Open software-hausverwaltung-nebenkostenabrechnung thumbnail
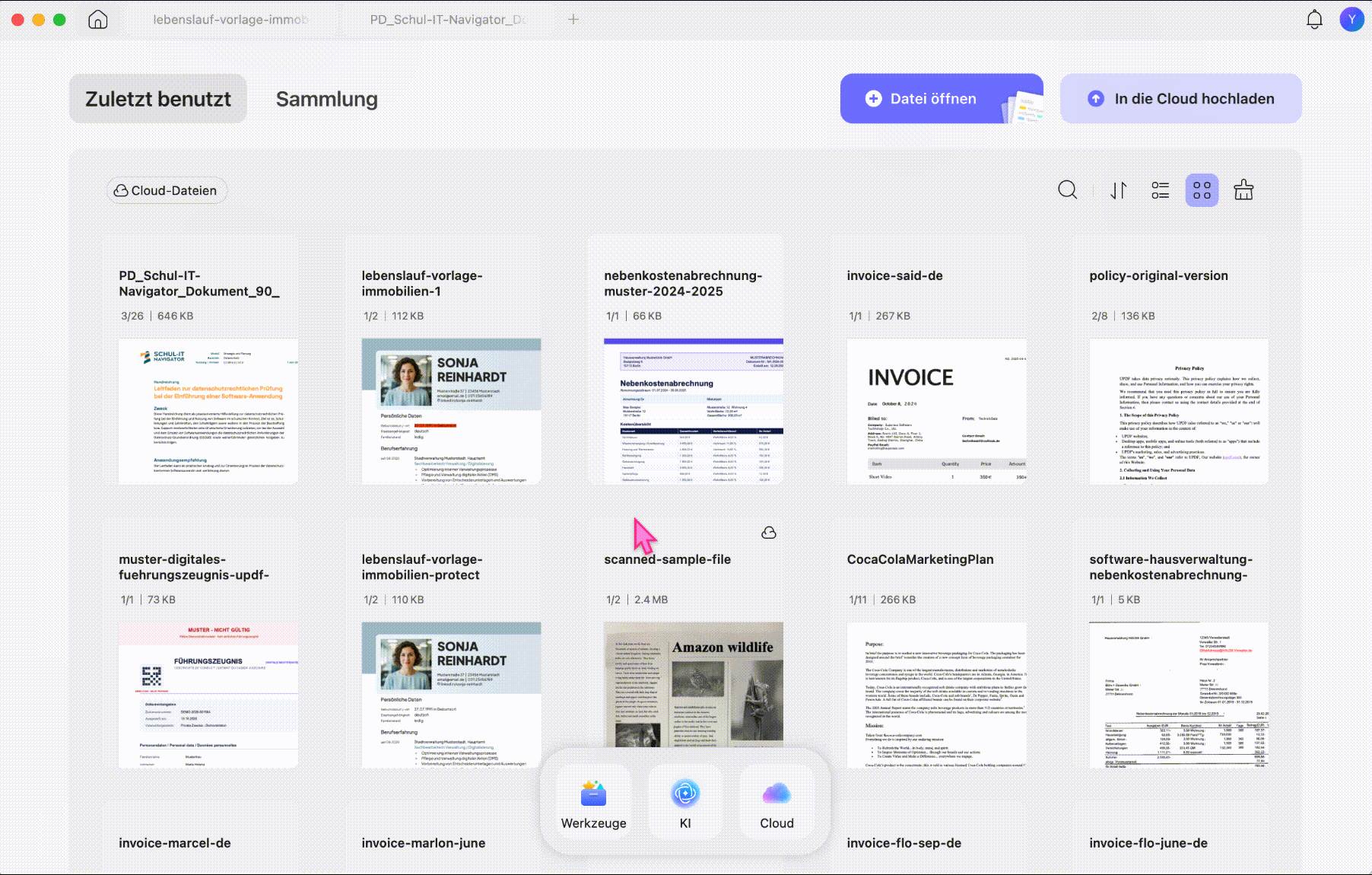1372x875 pixels. tap(1179, 695)
